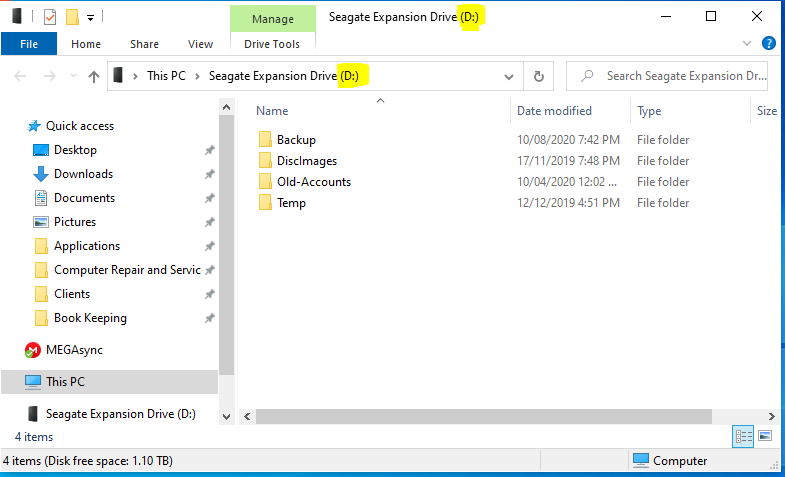Screen dimensions: 785x477
Task: Open Documents in Quick access
Action: coord(84,198)
